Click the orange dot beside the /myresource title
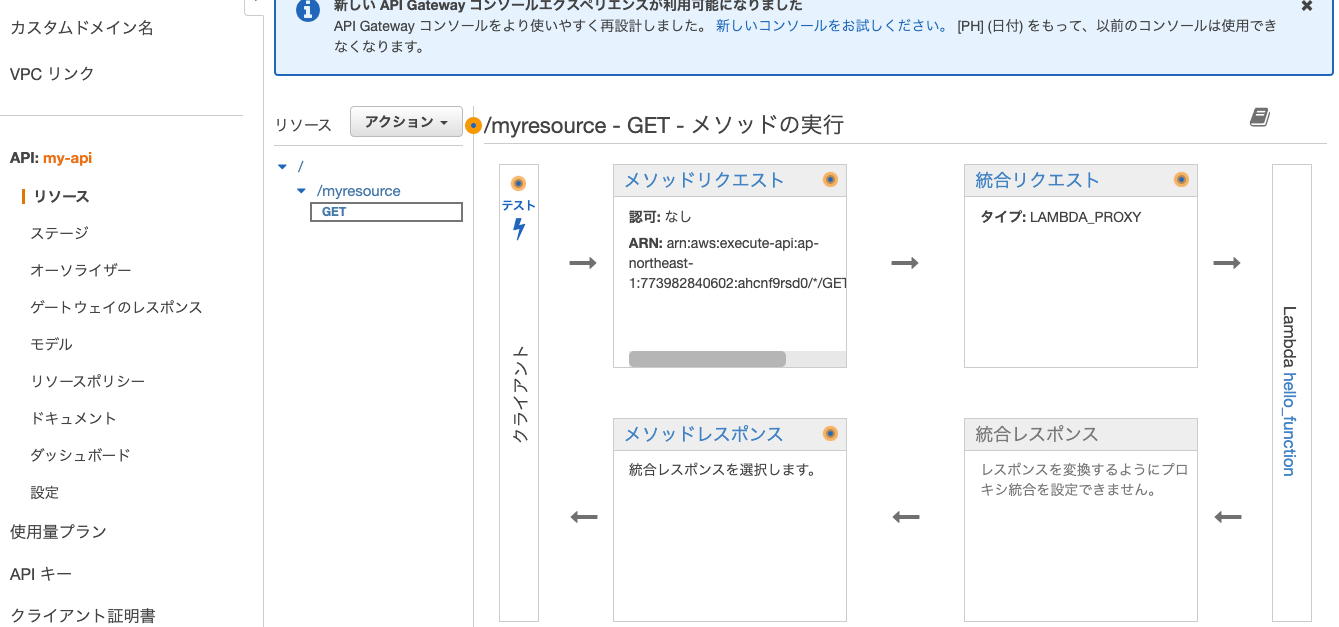 (x=474, y=126)
